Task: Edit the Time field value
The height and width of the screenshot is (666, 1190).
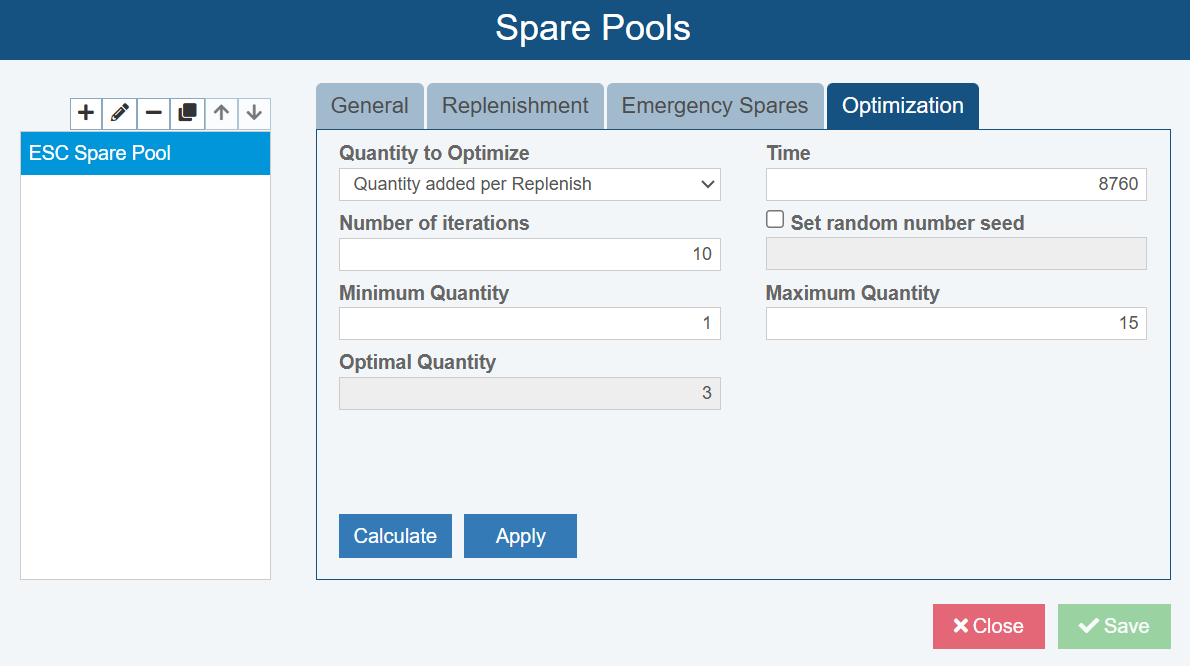Action: (956, 184)
